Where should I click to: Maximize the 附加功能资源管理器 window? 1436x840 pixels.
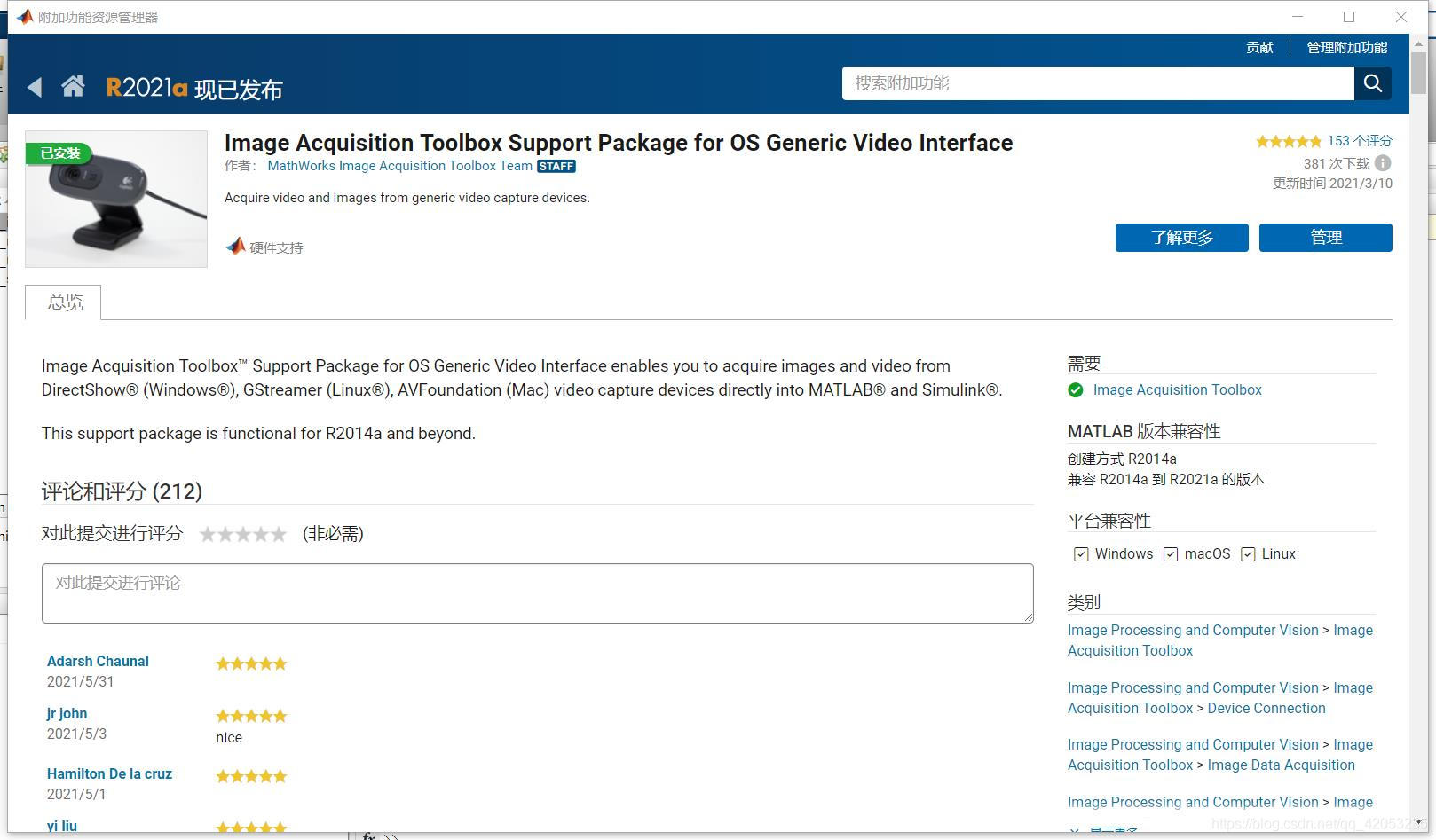tap(1349, 17)
